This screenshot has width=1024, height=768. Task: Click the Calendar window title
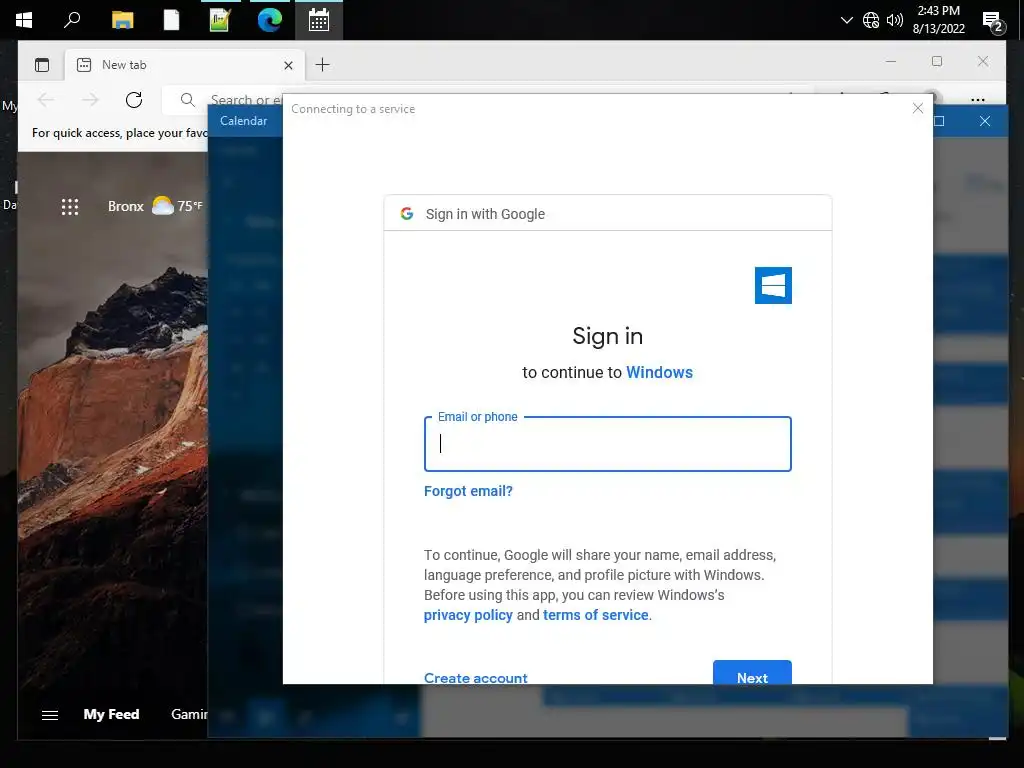point(244,121)
